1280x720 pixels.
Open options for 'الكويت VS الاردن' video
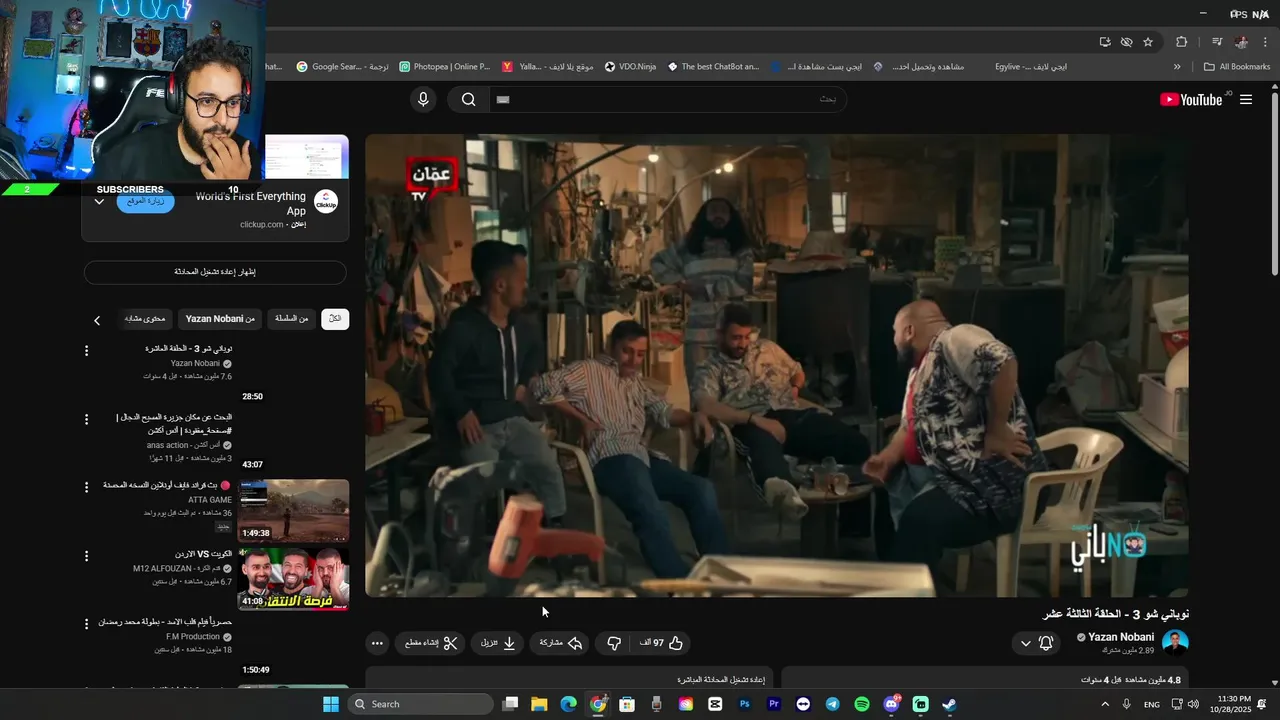point(86,555)
